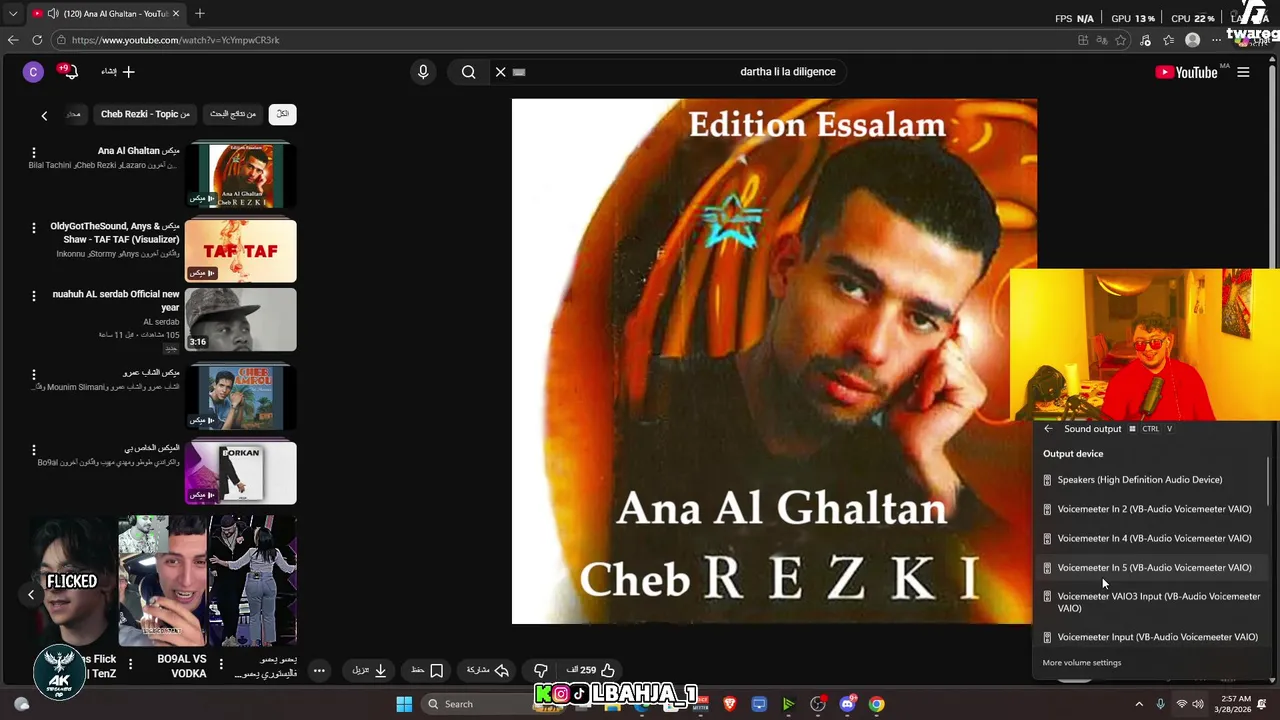Open options menu for الميكس الخاص بي

pyautogui.click(x=34, y=450)
